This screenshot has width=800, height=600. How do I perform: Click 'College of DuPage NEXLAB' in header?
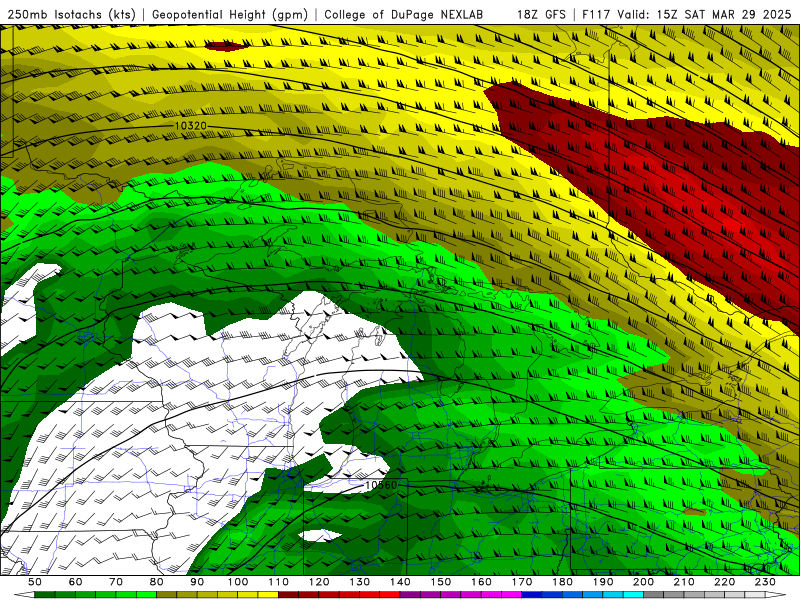coord(404,15)
